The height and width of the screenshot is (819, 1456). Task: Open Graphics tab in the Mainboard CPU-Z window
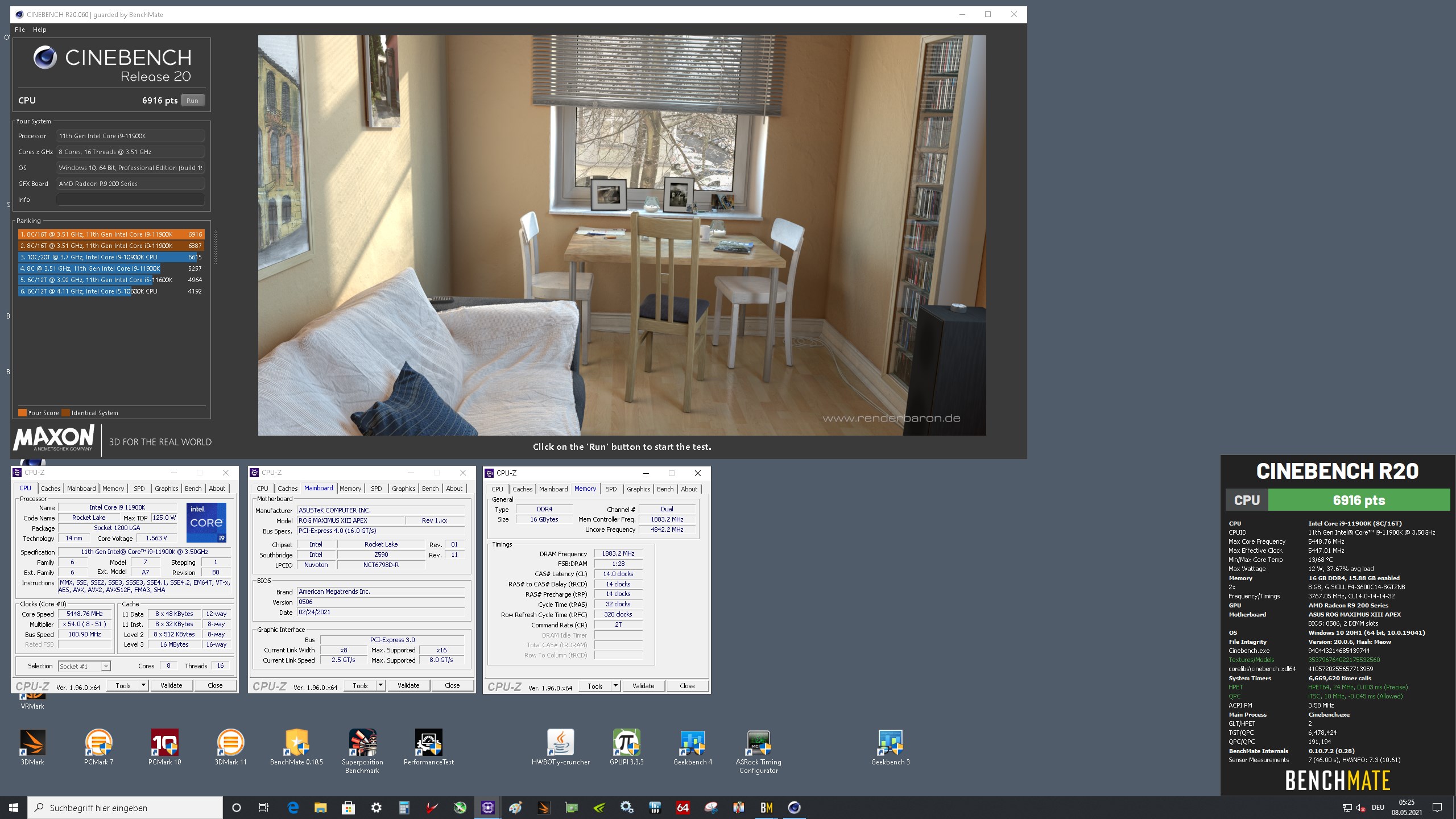pyautogui.click(x=404, y=489)
